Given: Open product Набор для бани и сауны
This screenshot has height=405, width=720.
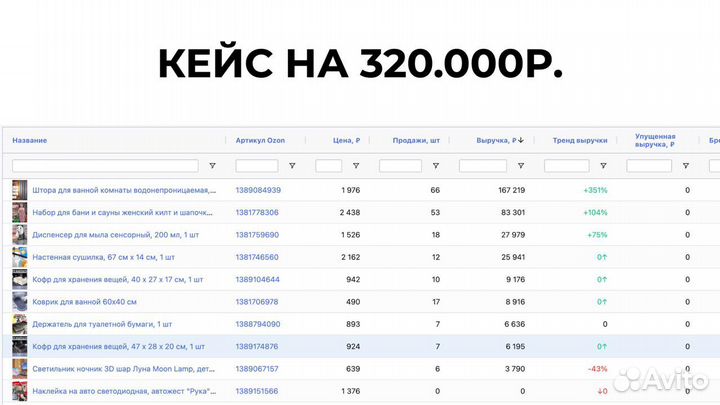Looking at the screenshot, I should click(123, 213).
